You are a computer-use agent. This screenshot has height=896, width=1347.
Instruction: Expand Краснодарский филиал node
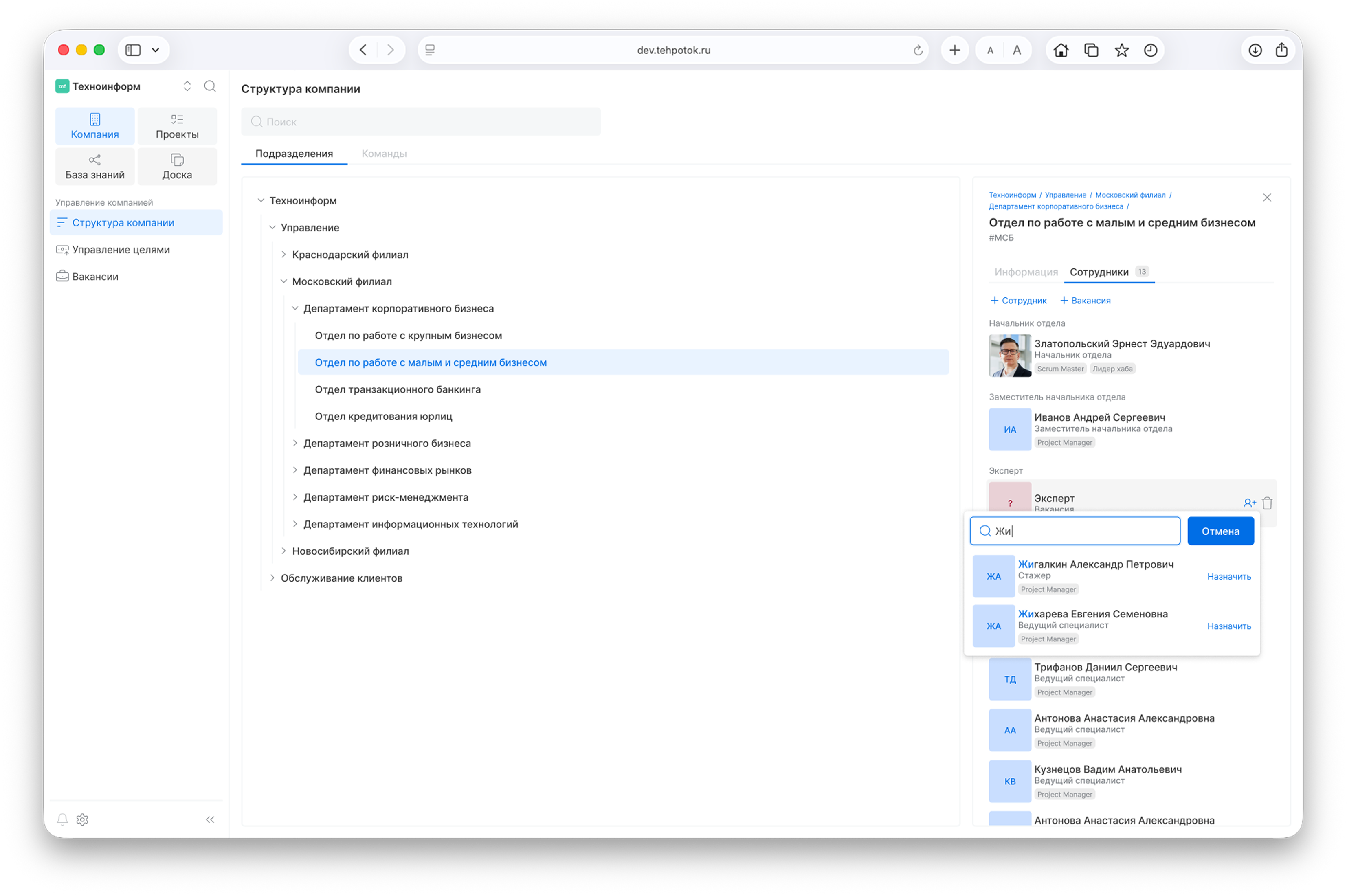[283, 254]
